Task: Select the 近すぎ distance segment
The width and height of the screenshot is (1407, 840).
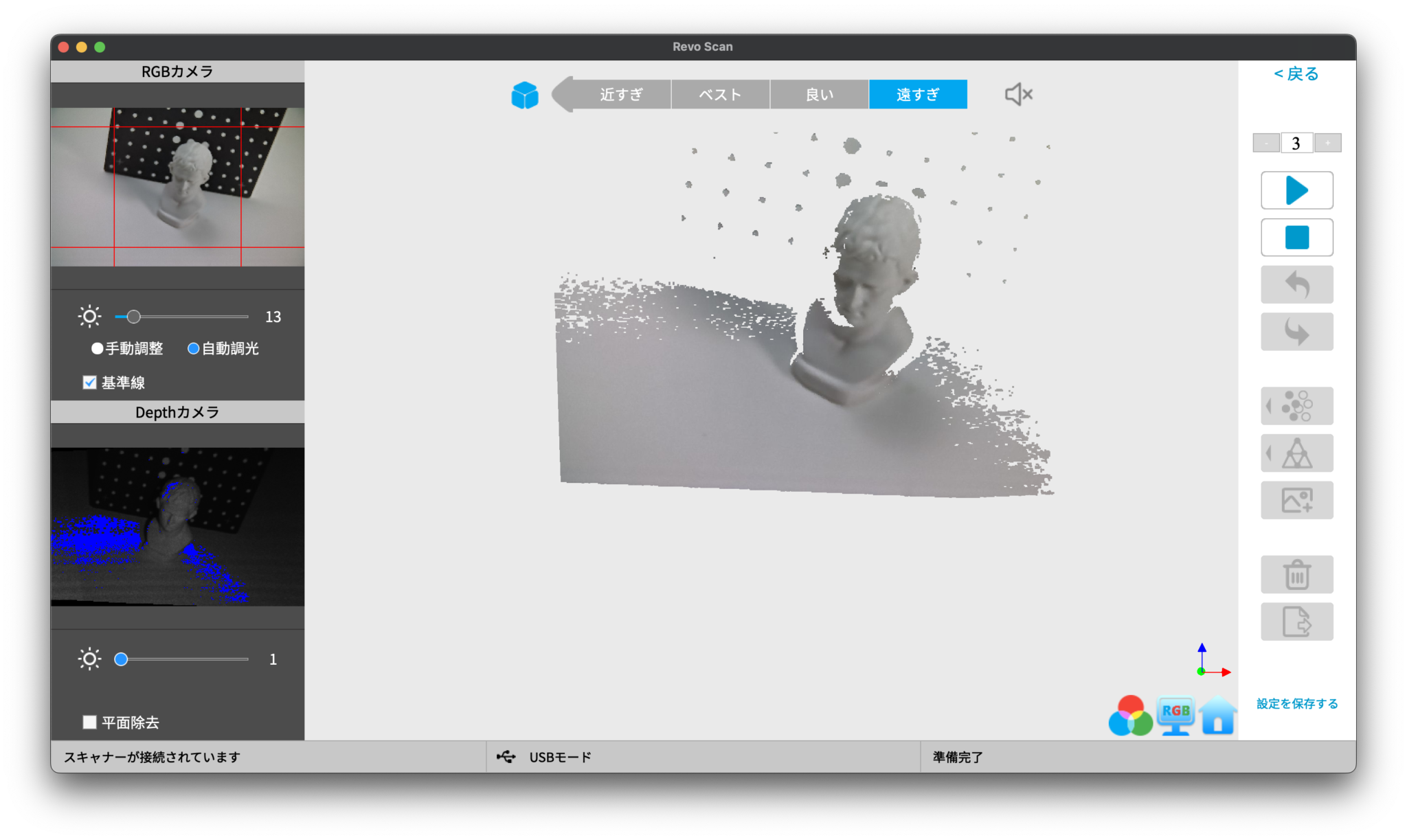Action: pyautogui.click(x=621, y=94)
